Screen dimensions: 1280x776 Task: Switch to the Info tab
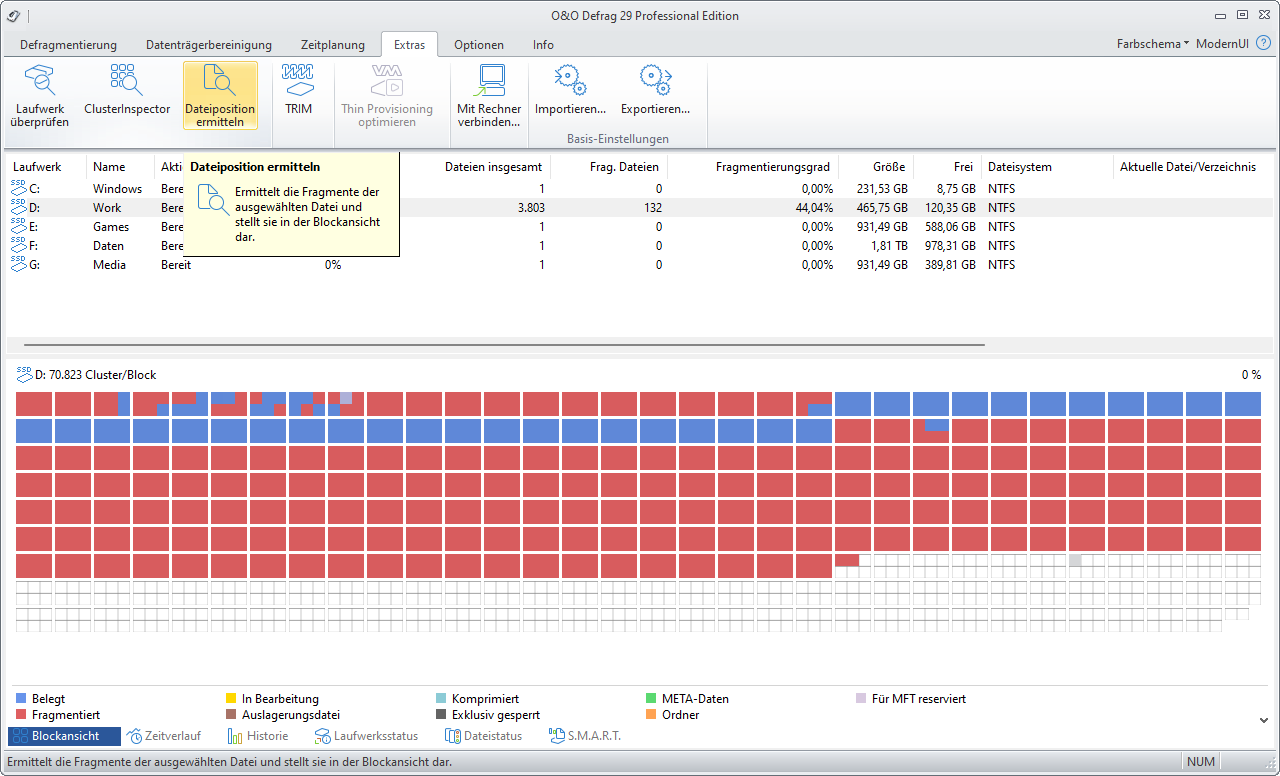click(543, 45)
